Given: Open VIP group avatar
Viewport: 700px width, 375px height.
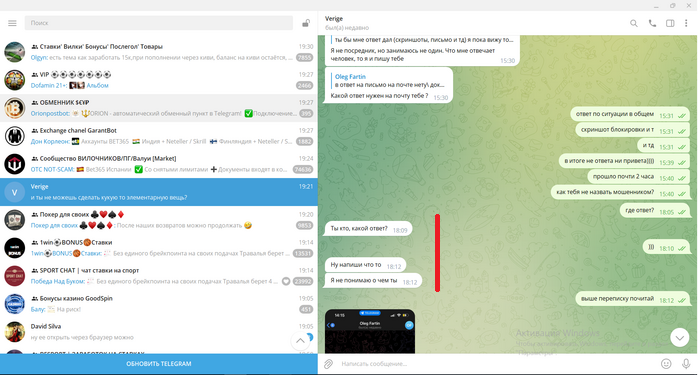Looking at the screenshot, I should pyautogui.click(x=15, y=80).
